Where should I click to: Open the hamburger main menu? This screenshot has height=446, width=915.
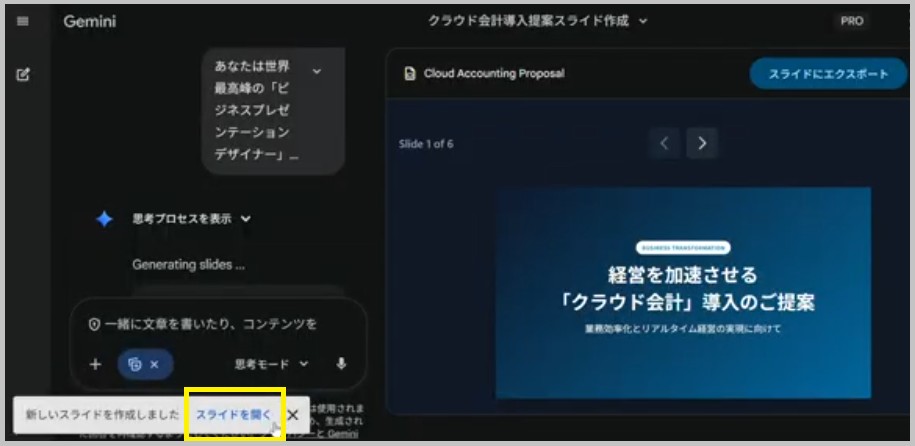click(23, 22)
